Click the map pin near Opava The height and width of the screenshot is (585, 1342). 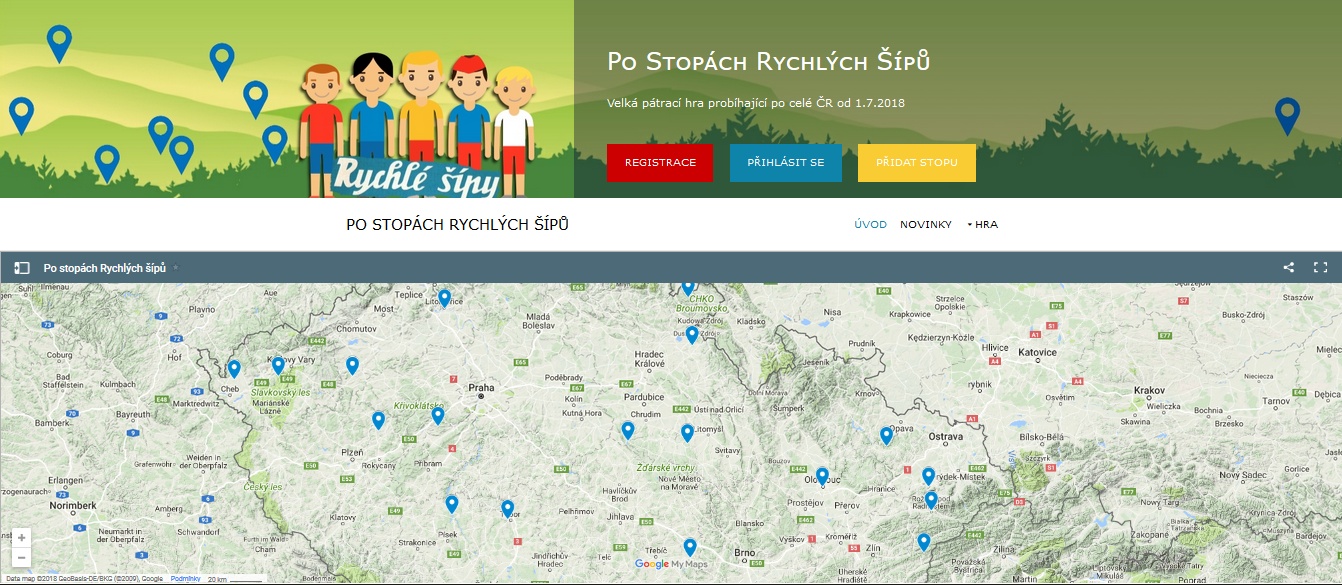(x=886, y=435)
